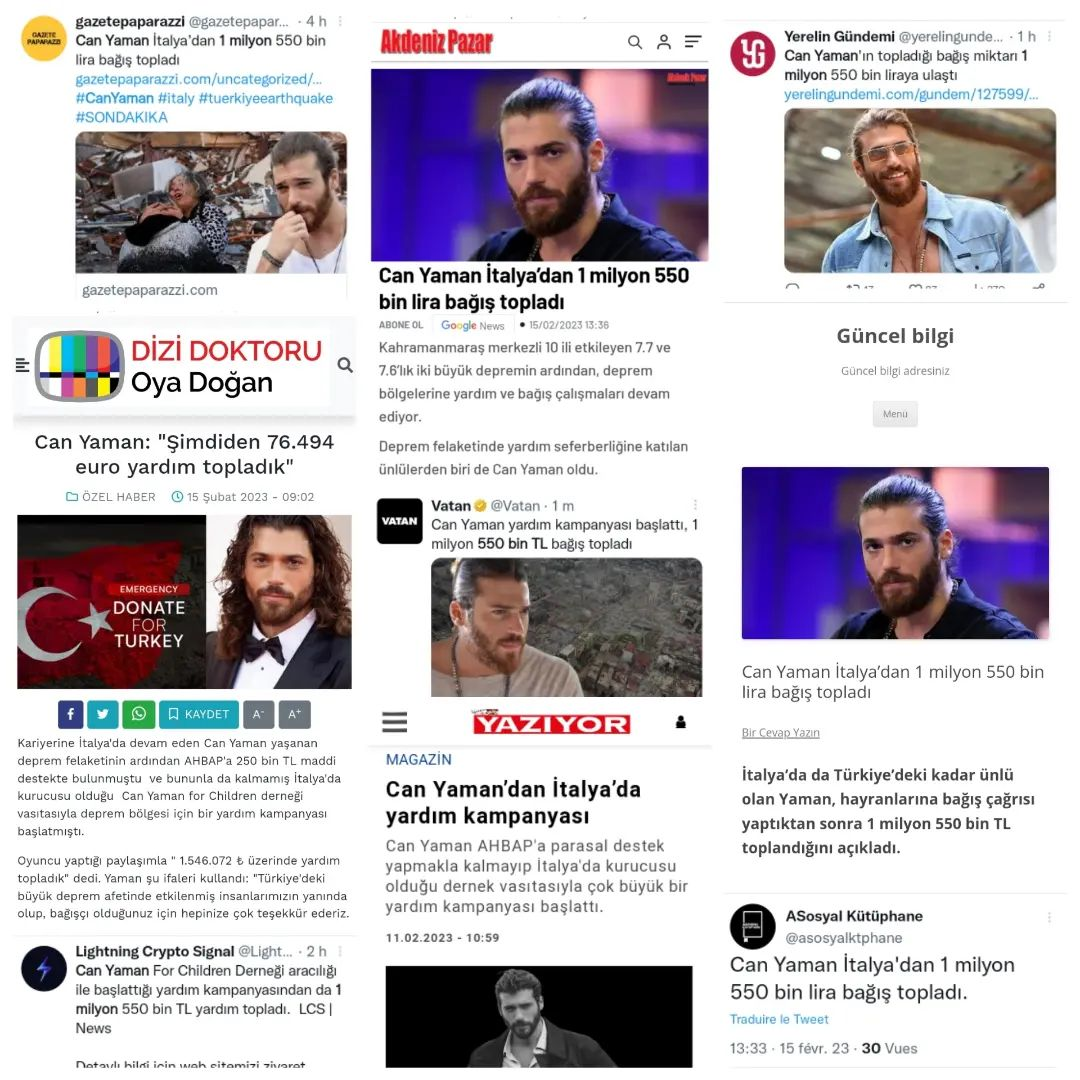Open ASosyal Kütüphane tweet options menu
Viewport: 1080px width, 1080px height.
(1049, 917)
